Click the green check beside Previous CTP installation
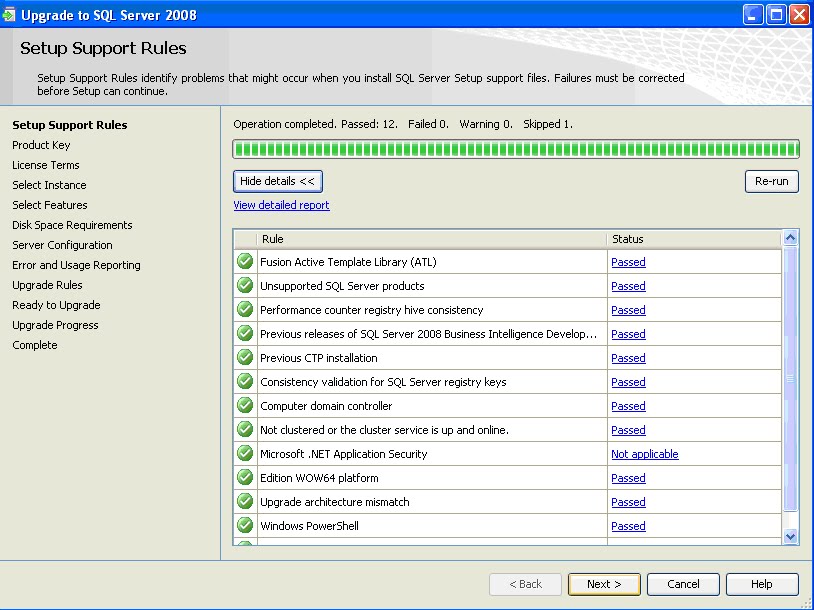Screen dimensions: 814x610 point(245,358)
